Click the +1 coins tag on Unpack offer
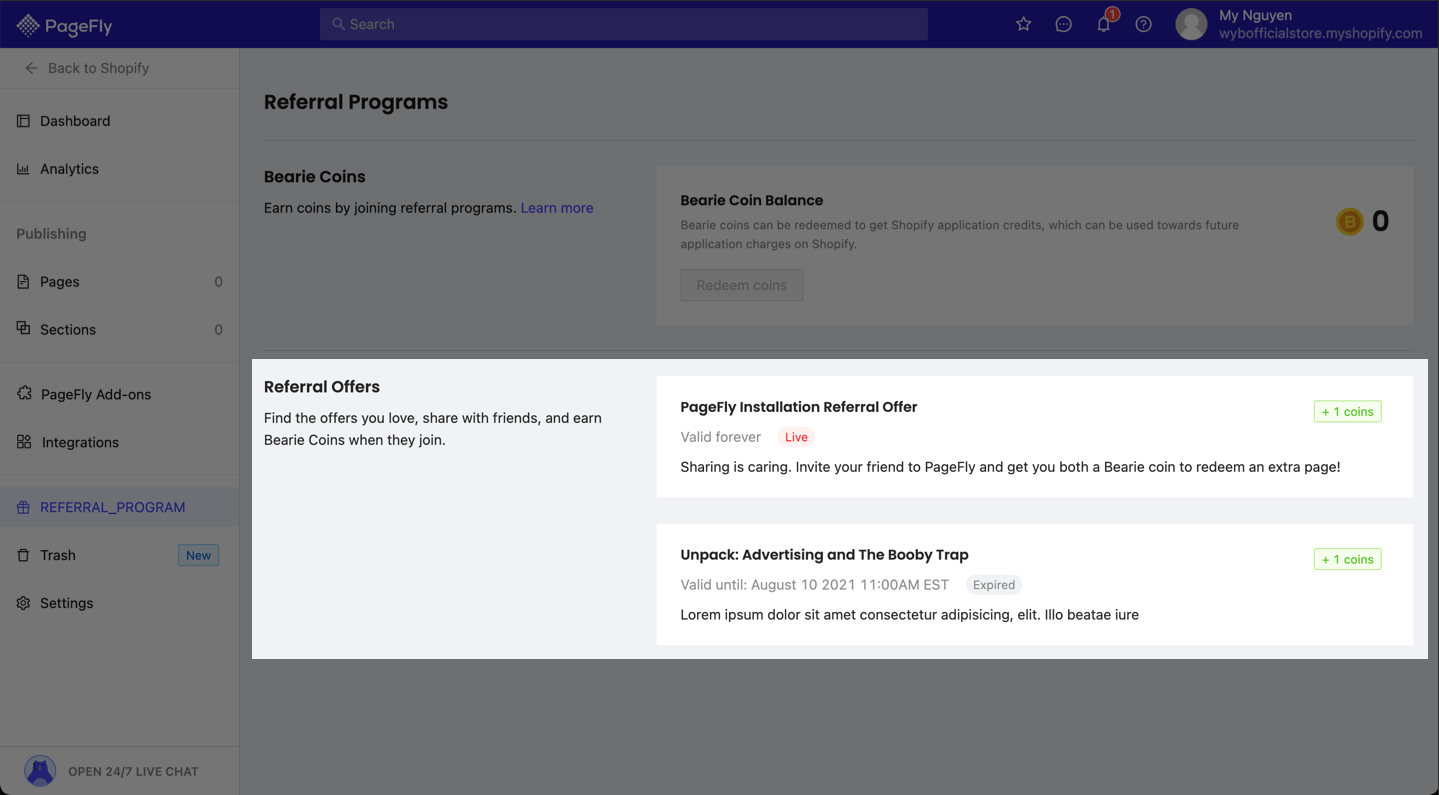This screenshot has width=1439, height=795. [x=1347, y=559]
